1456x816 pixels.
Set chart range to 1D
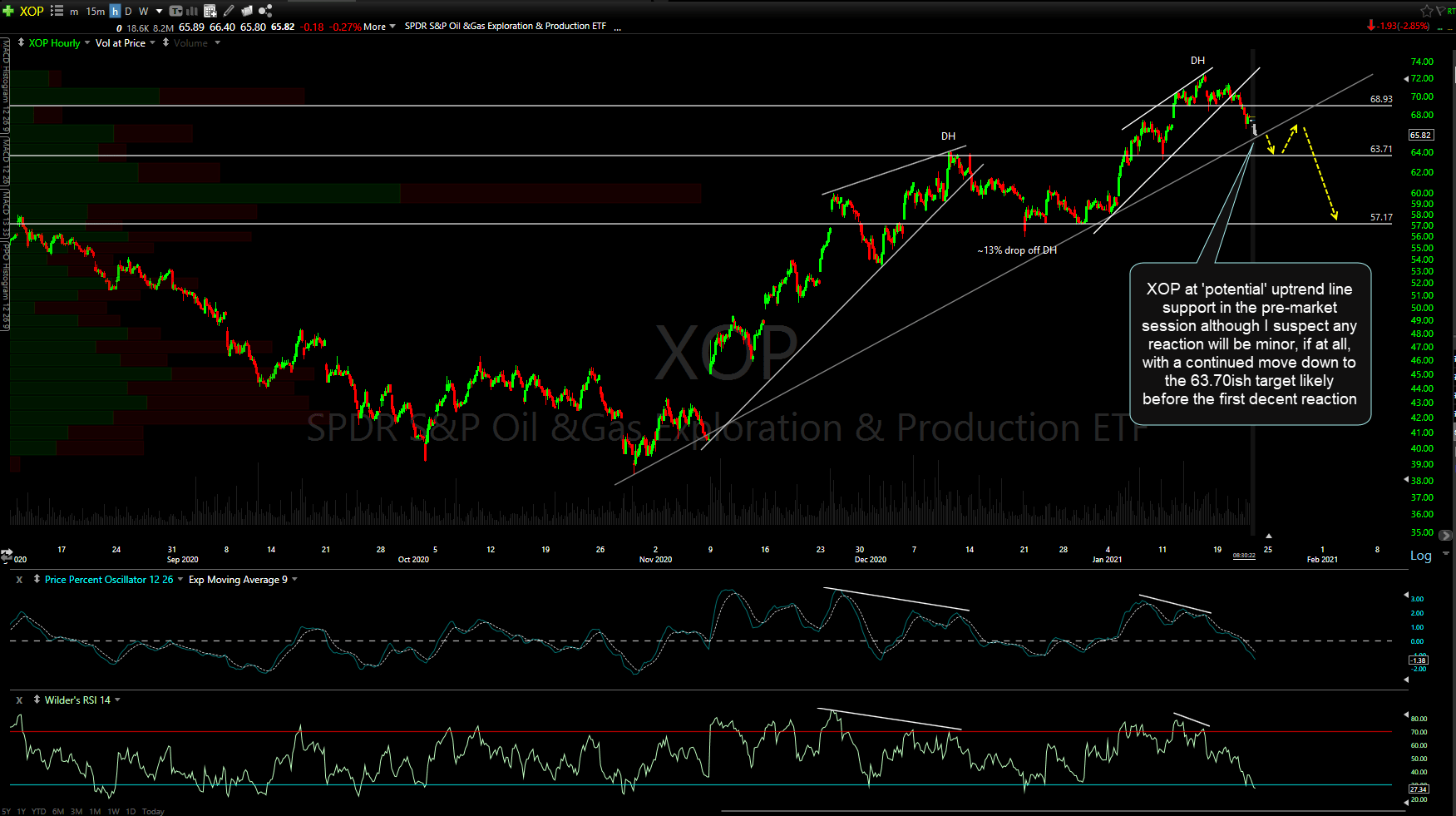coord(131,811)
